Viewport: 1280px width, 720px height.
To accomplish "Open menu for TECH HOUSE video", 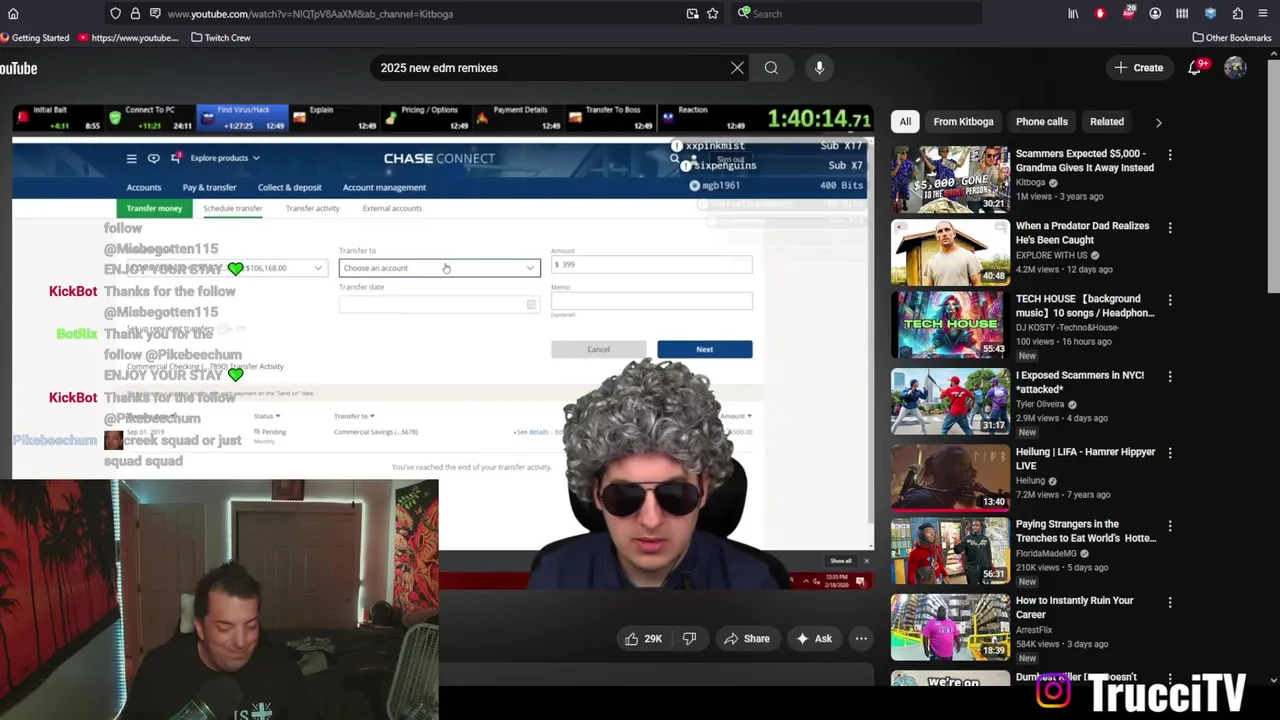I will pos(1170,300).
